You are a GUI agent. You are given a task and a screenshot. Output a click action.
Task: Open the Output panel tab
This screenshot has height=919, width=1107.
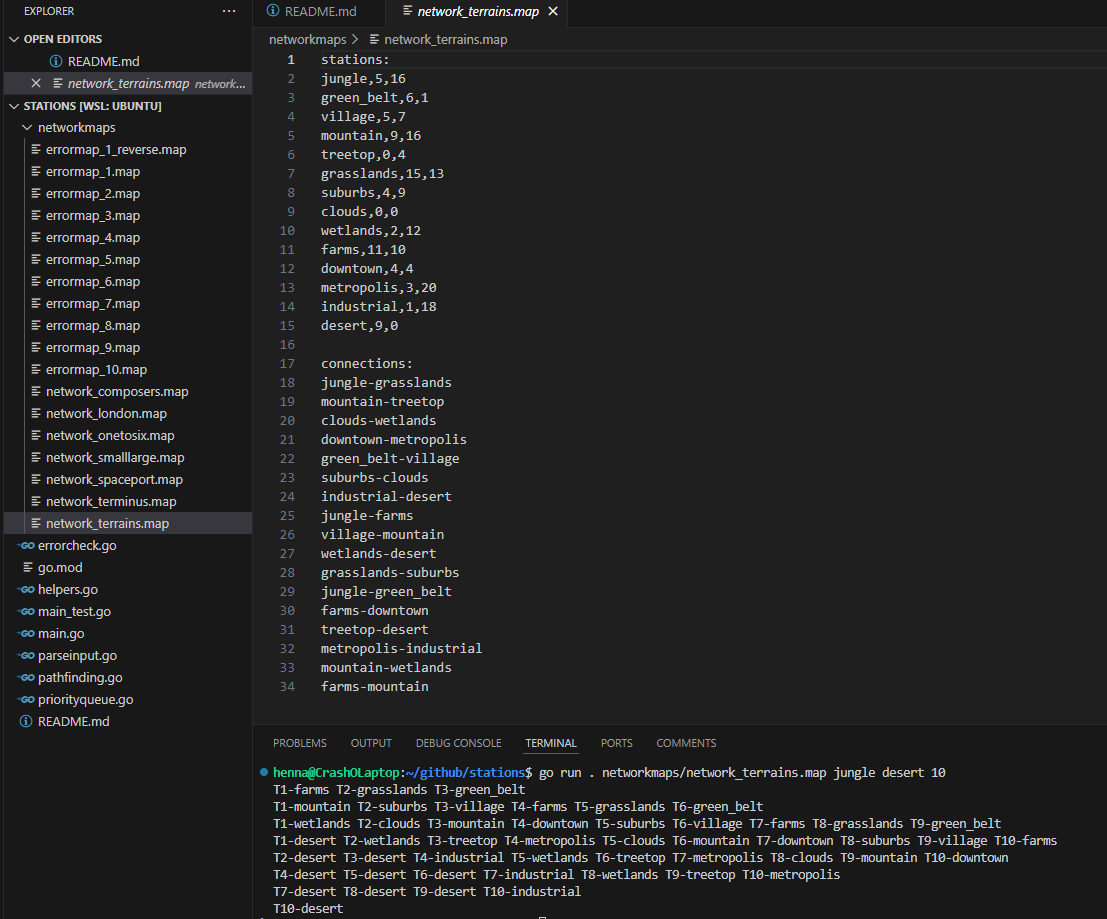pos(371,743)
